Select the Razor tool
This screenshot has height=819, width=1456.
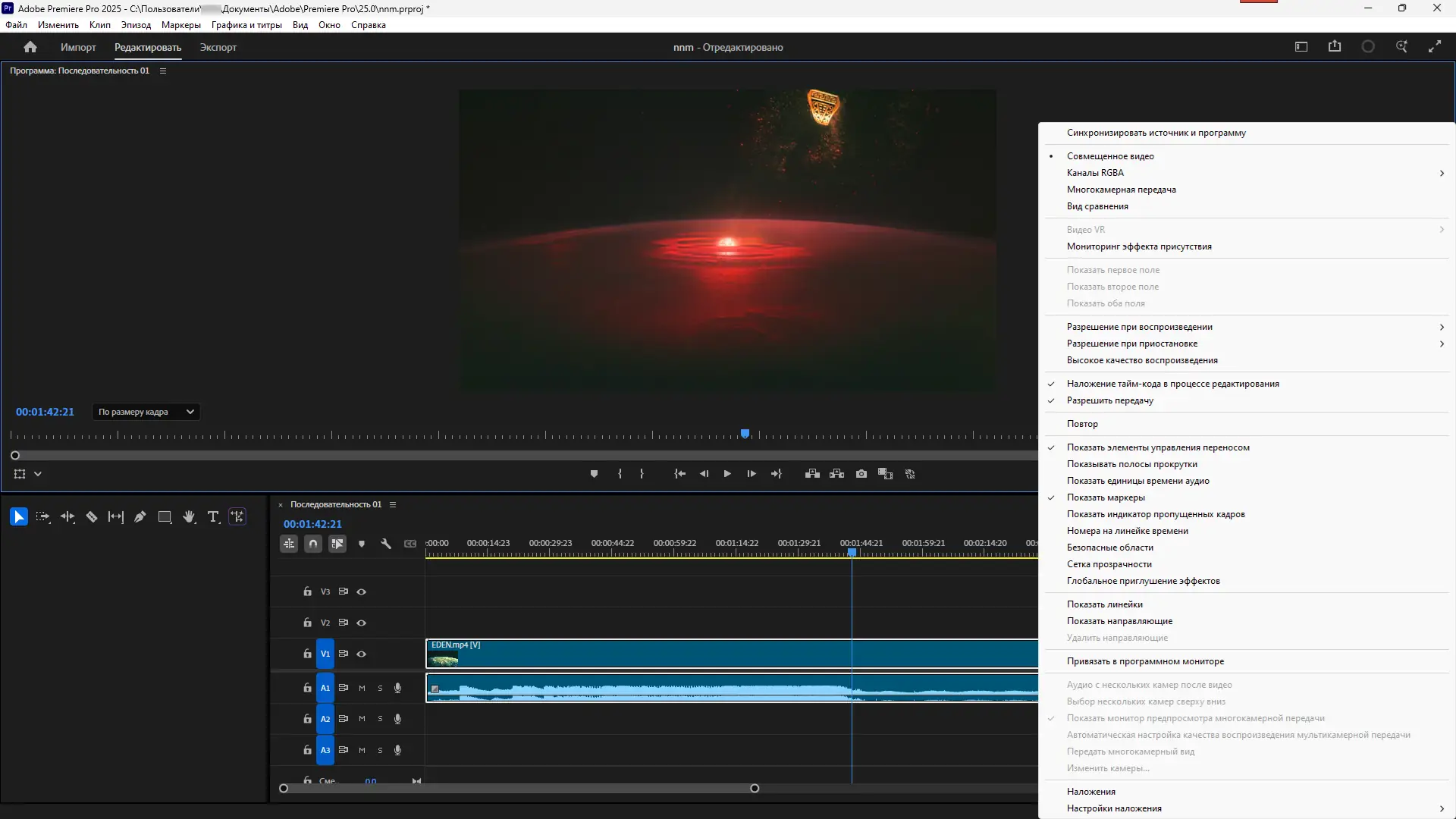92,517
